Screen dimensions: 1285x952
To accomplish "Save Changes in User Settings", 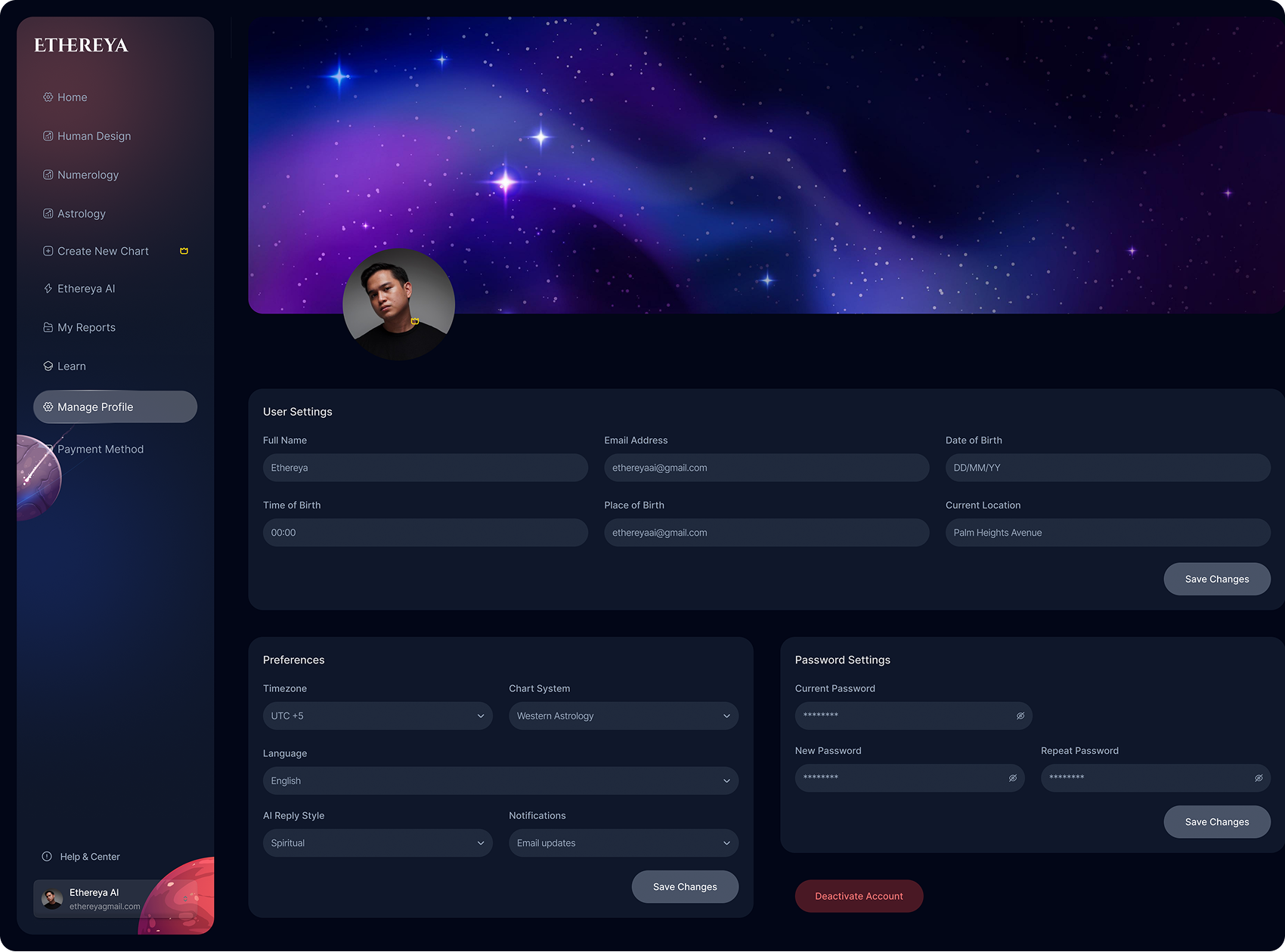I will pyautogui.click(x=1217, y=580).
